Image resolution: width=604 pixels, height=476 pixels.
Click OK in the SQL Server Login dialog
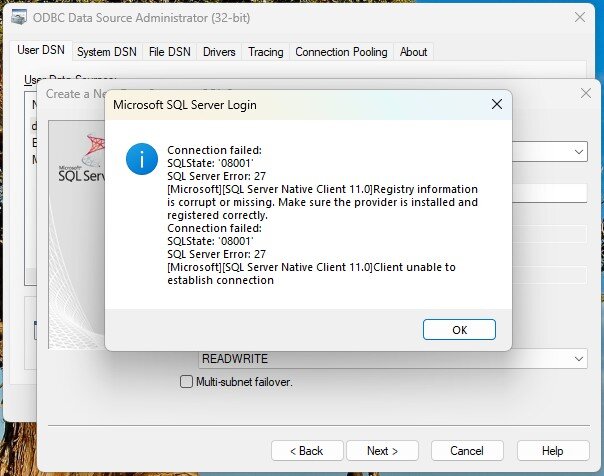pos(459,329)
